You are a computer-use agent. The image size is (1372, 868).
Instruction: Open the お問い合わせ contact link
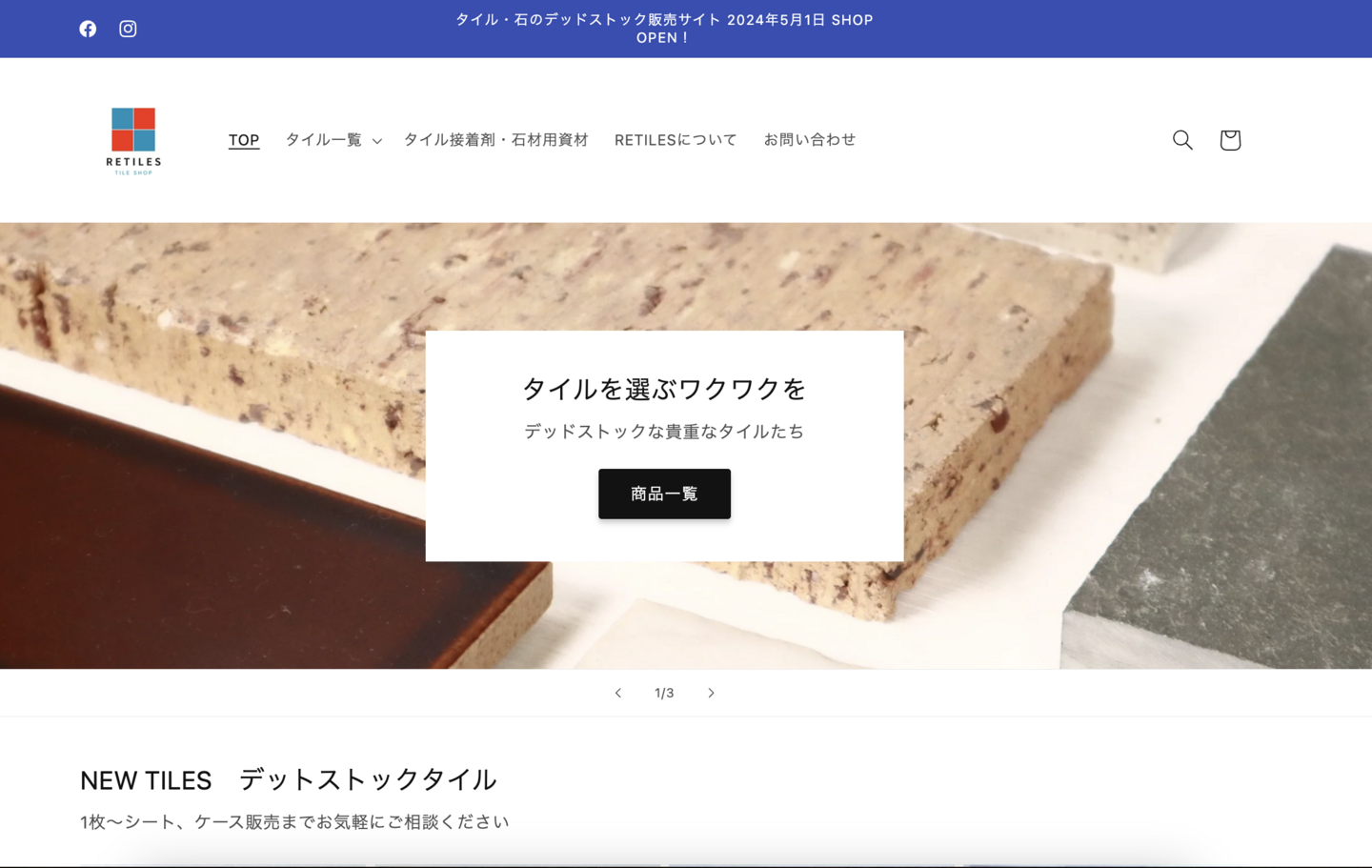pyautogui.click(x=810, y=140)
